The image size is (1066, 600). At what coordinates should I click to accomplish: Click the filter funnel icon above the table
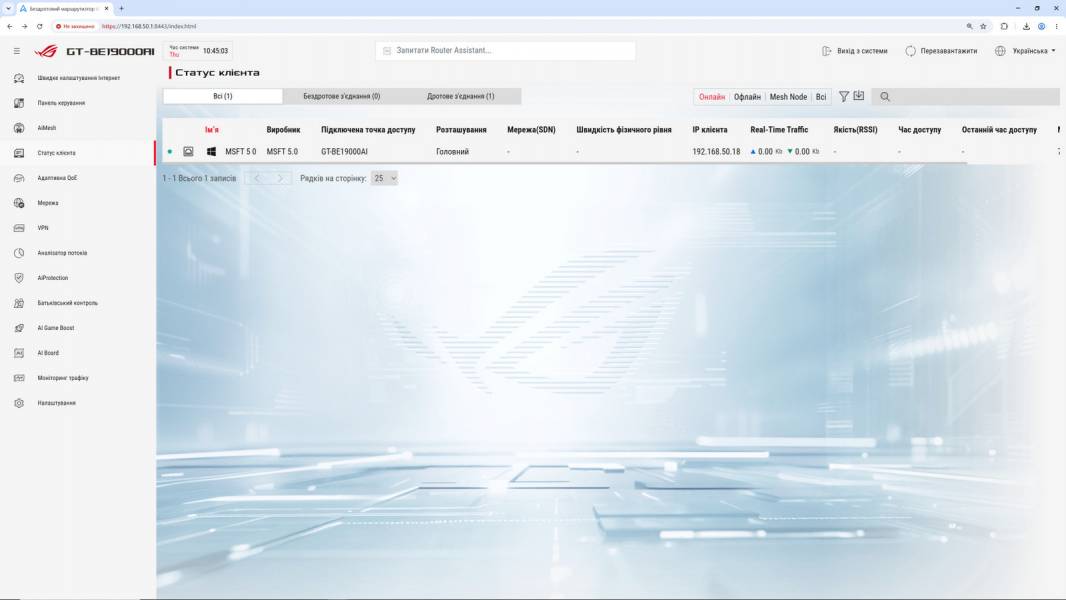(x=844, y=96)
